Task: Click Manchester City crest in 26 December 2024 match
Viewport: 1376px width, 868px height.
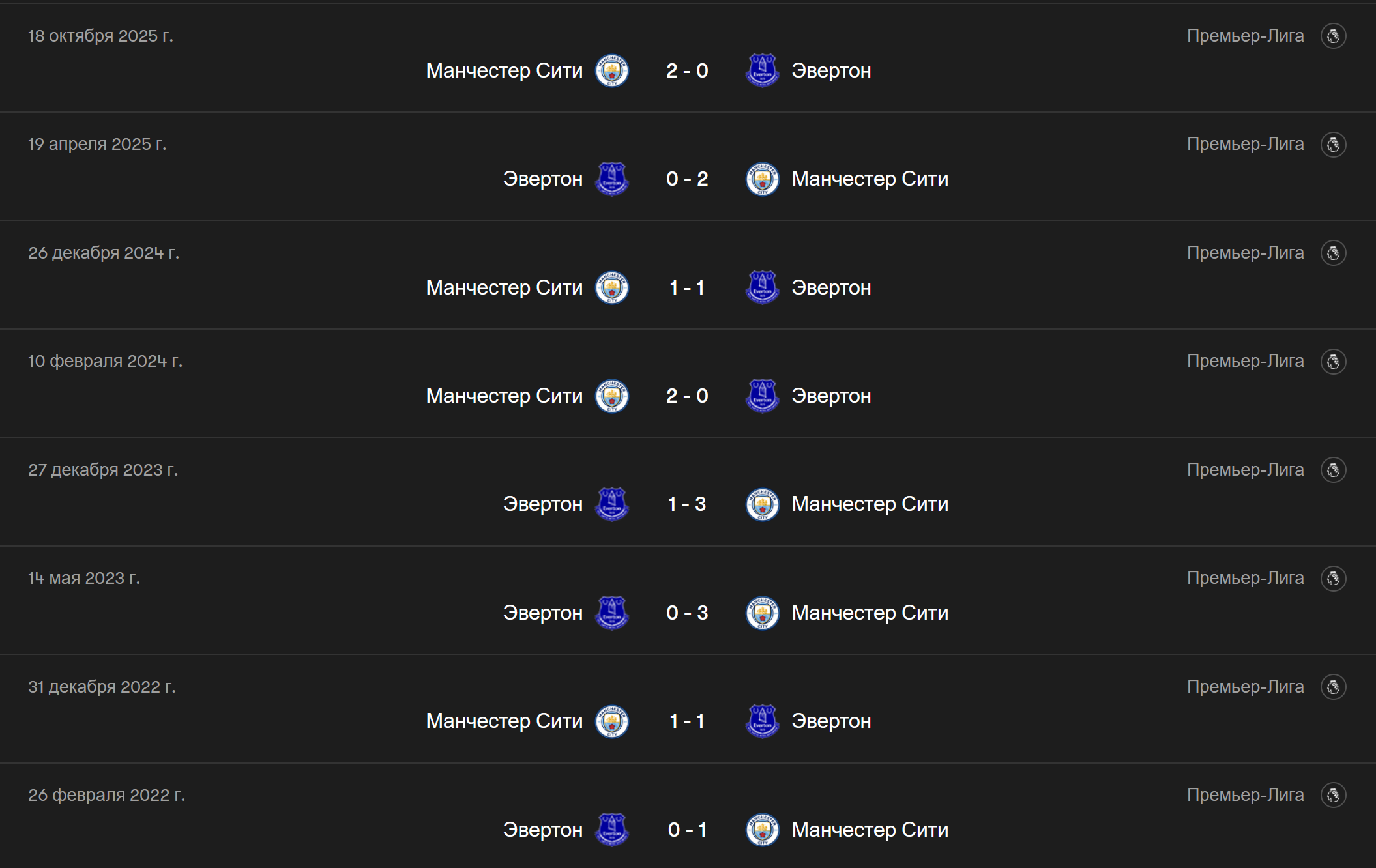Action: 611,287
